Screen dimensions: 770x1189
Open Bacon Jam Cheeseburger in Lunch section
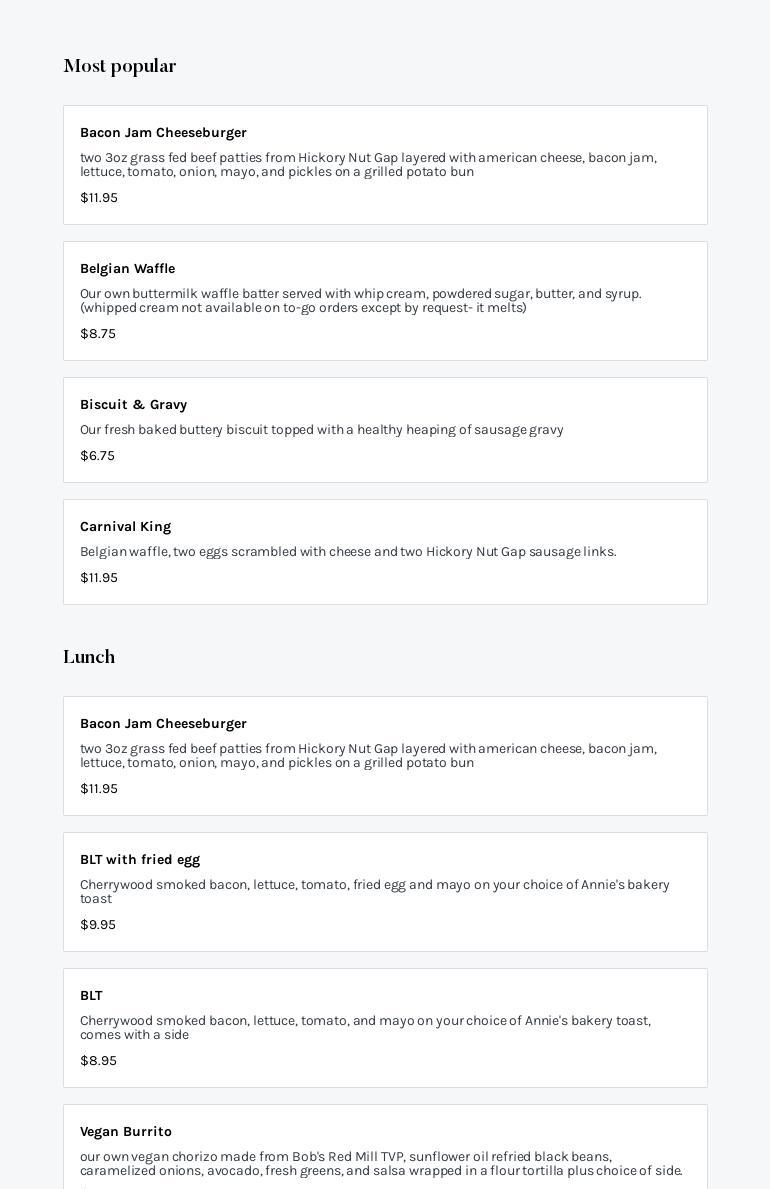coord(163,724)
